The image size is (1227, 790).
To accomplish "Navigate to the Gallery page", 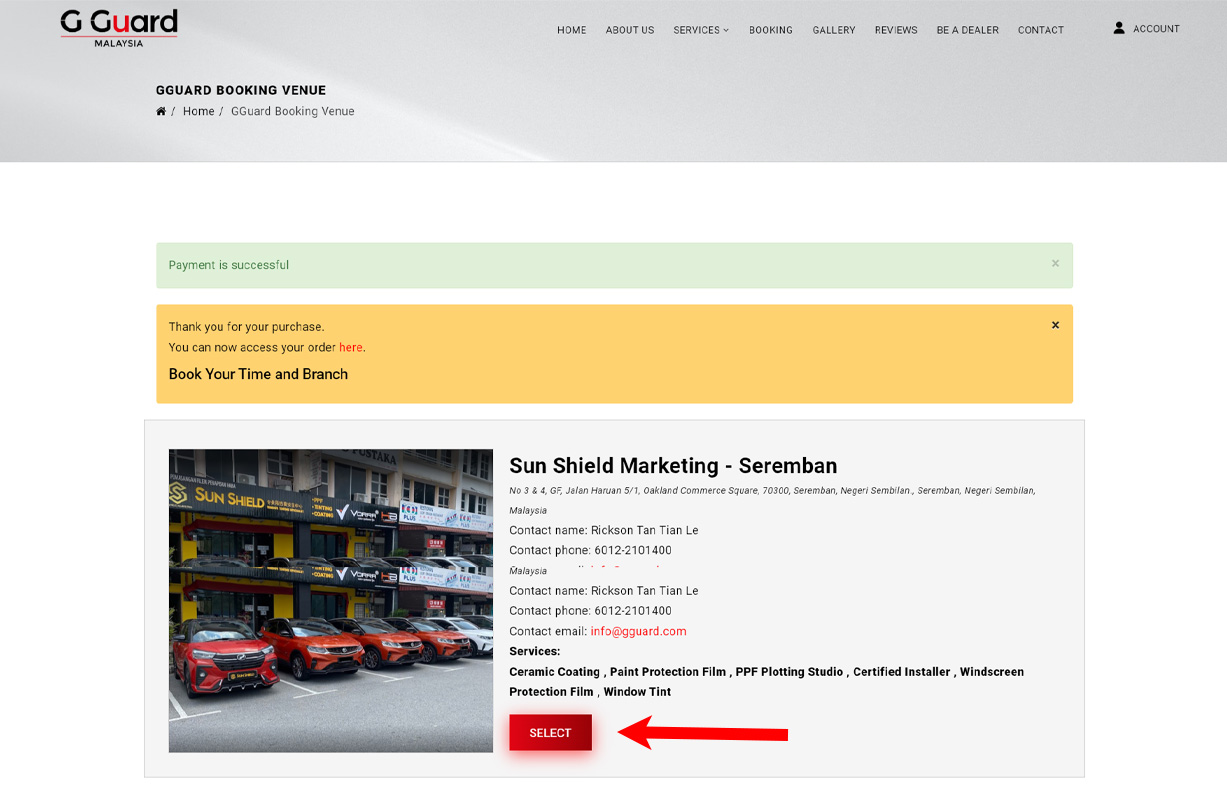I will click(x=833, y=30).
